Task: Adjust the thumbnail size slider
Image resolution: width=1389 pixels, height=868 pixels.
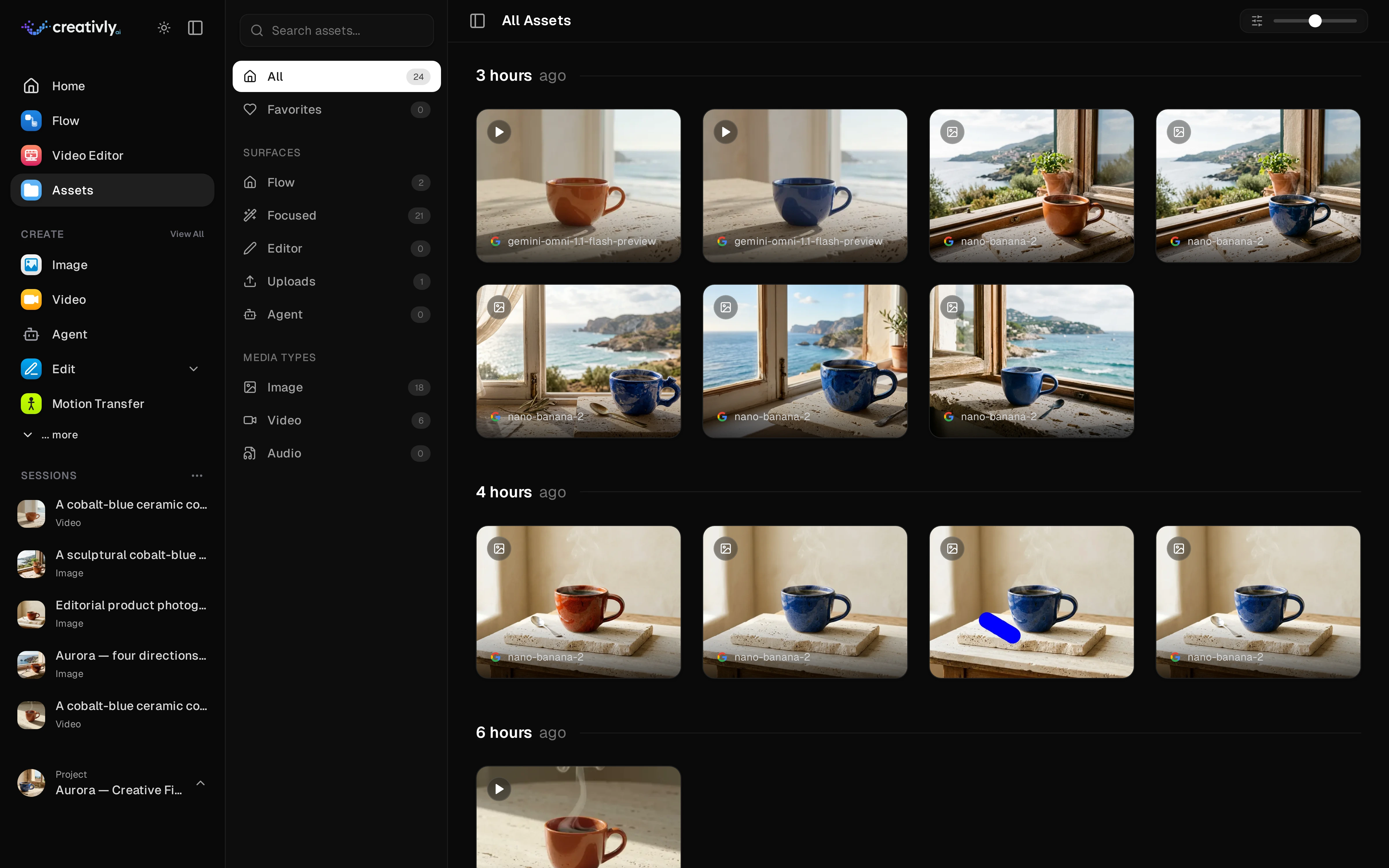Action: [x=1315, y=21]
